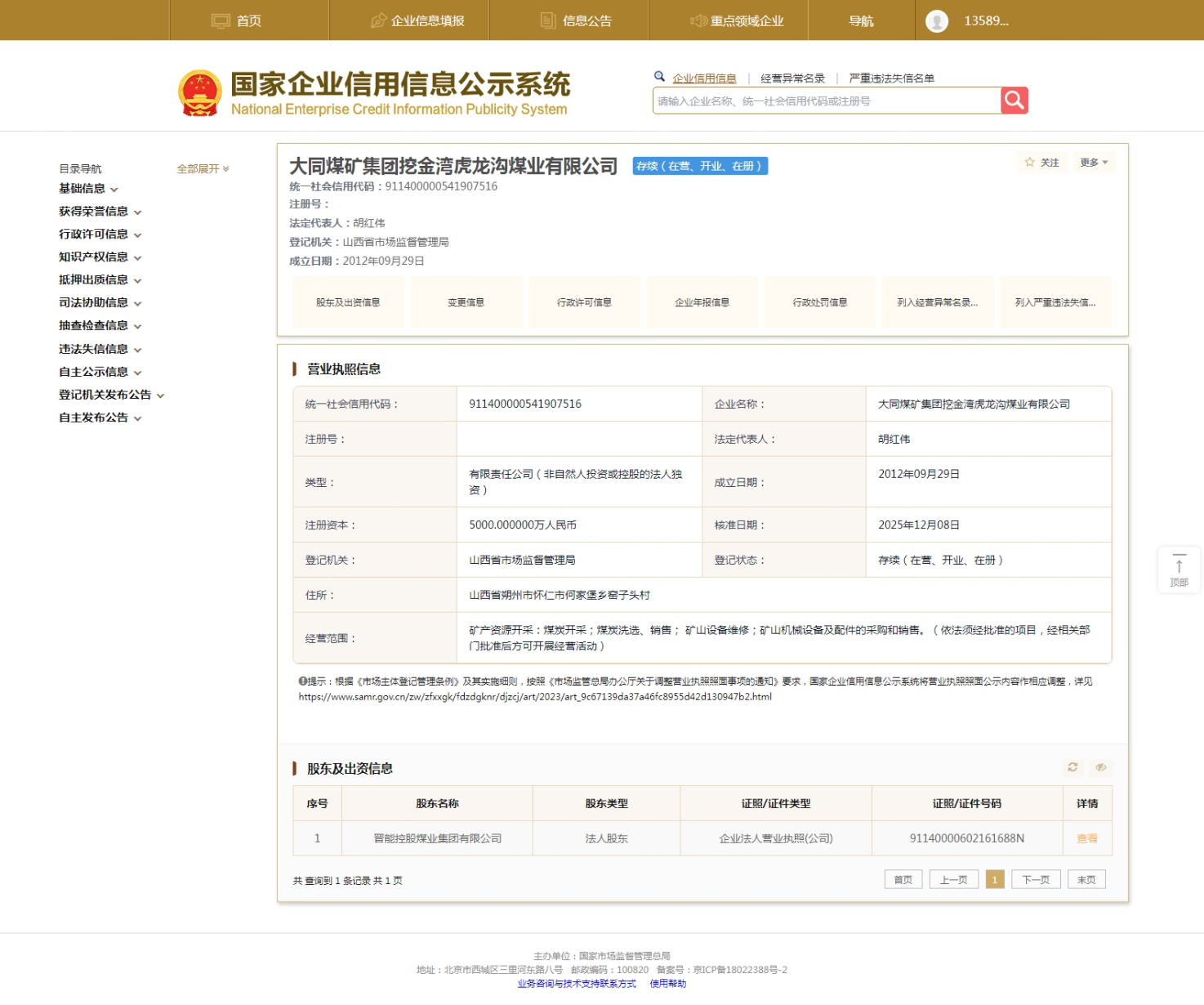Click the 2025年12月08日 approval date value
The height and width of the screenshot is (1005, 1204).
[919, 525]
